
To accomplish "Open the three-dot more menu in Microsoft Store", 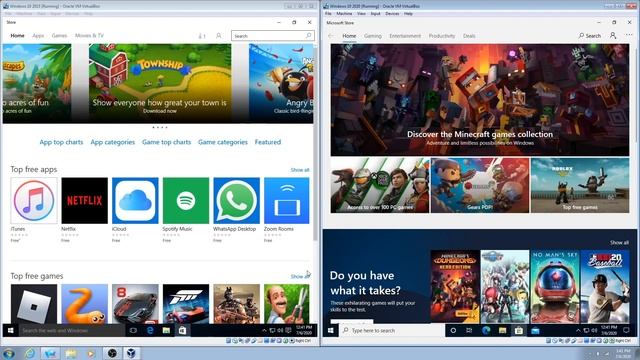I will coord(629,35).
